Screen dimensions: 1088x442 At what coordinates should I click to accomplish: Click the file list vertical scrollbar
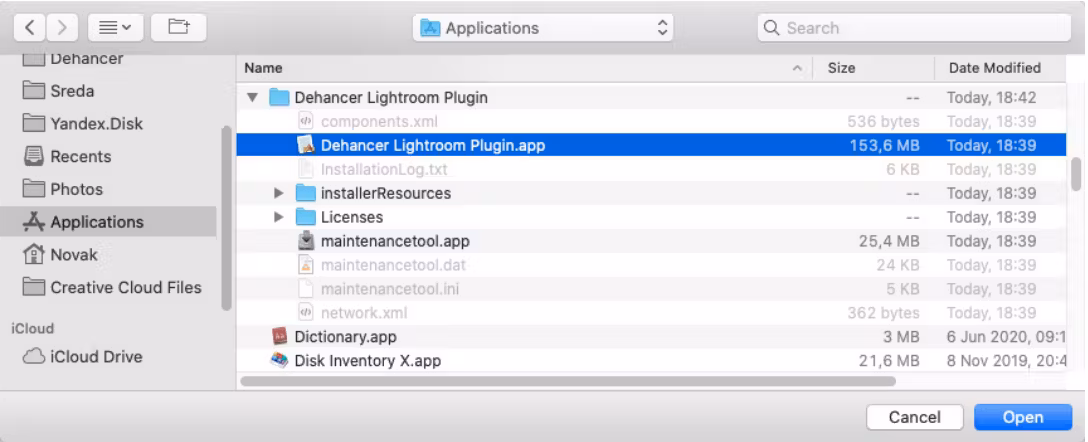click(1076, 173)
